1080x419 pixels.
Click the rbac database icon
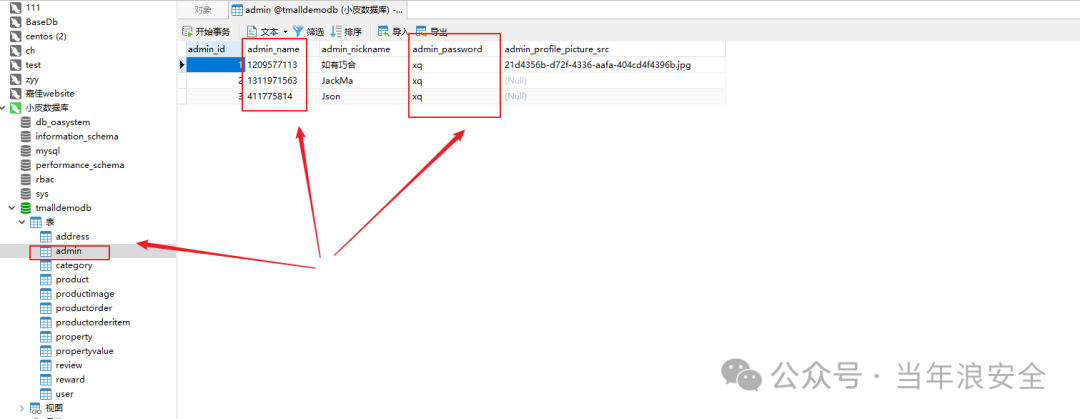(x=26, y=179)
